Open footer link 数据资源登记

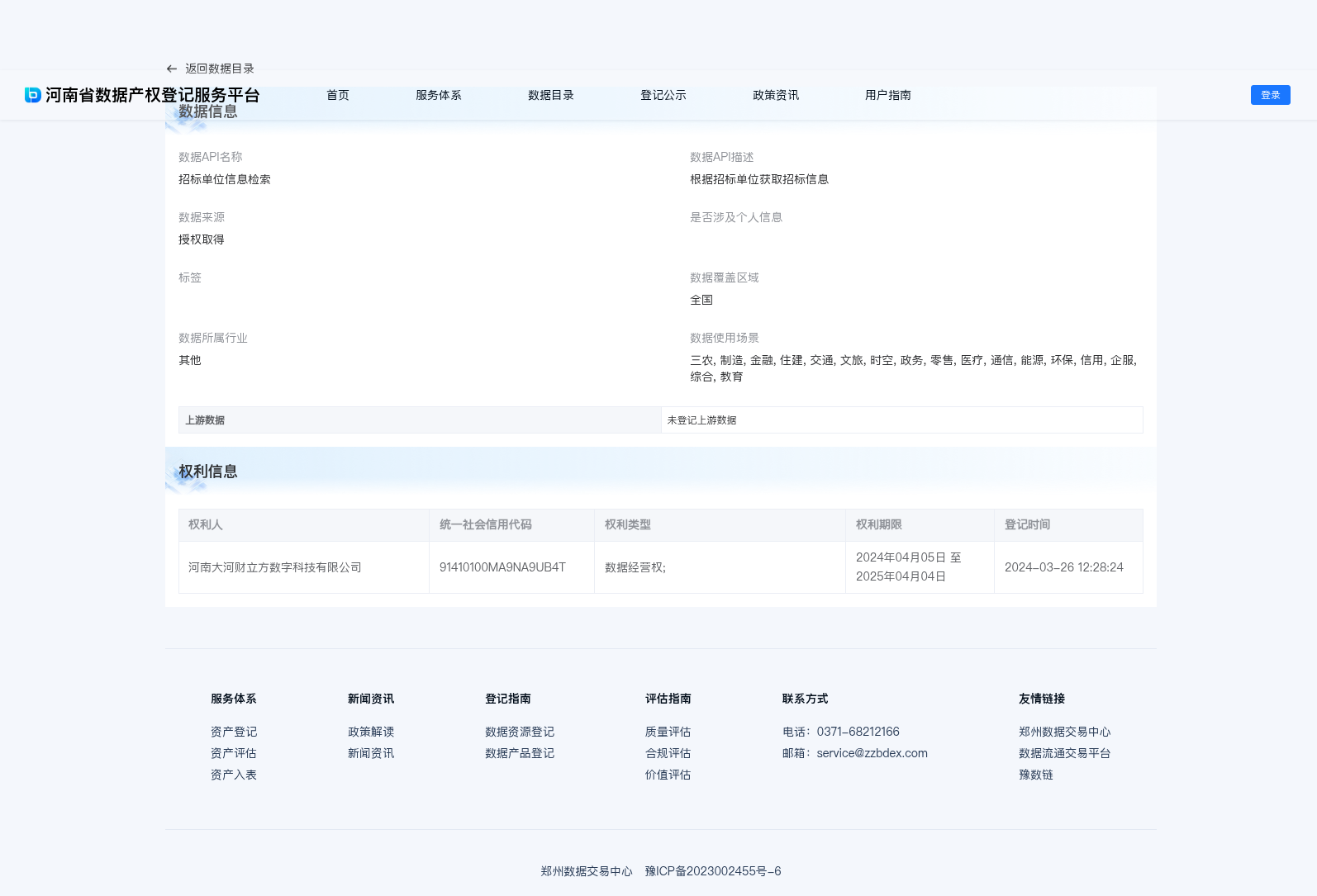point(520,732)
